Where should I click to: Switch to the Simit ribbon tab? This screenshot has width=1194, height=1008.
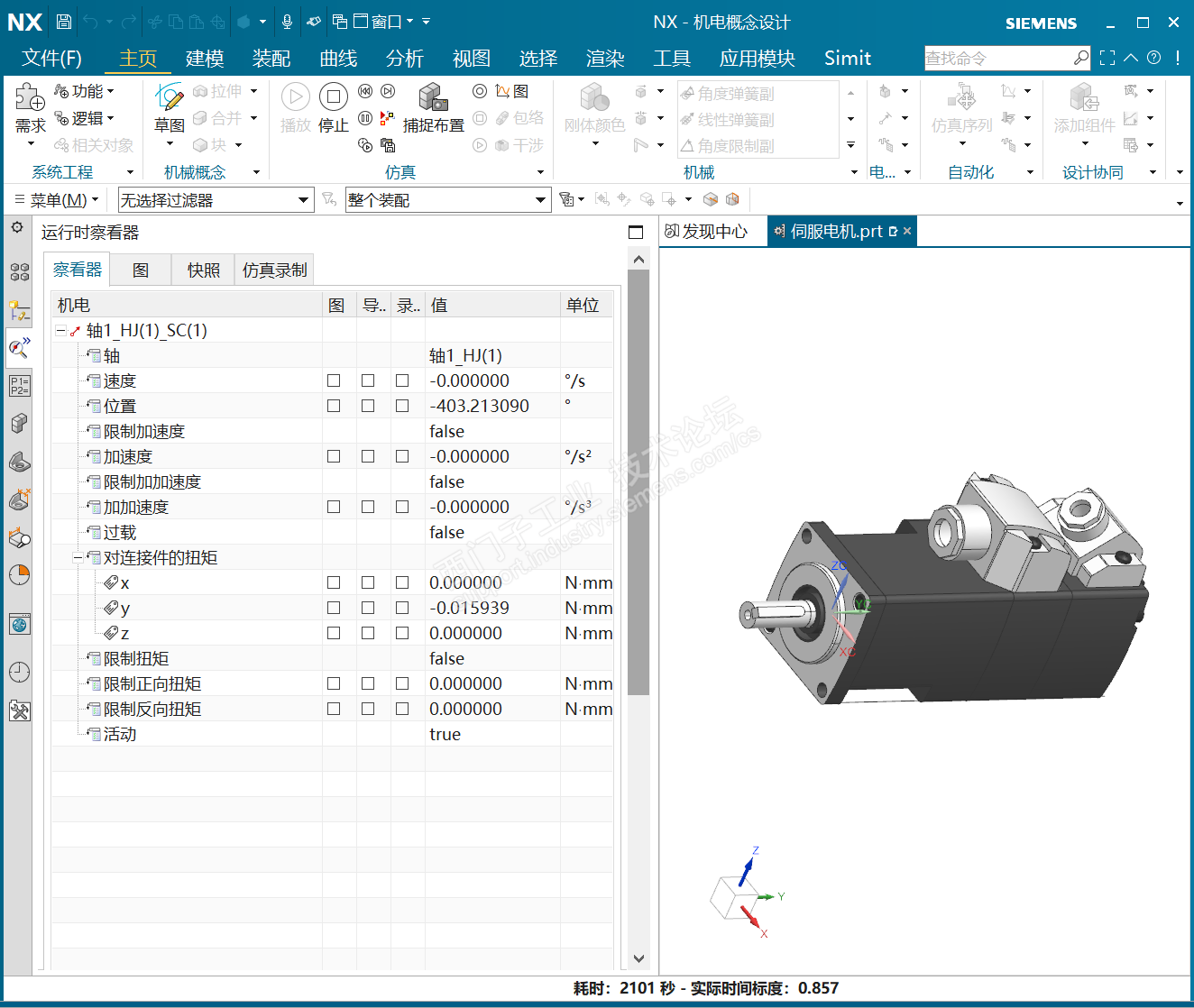[x=848, y=59]
